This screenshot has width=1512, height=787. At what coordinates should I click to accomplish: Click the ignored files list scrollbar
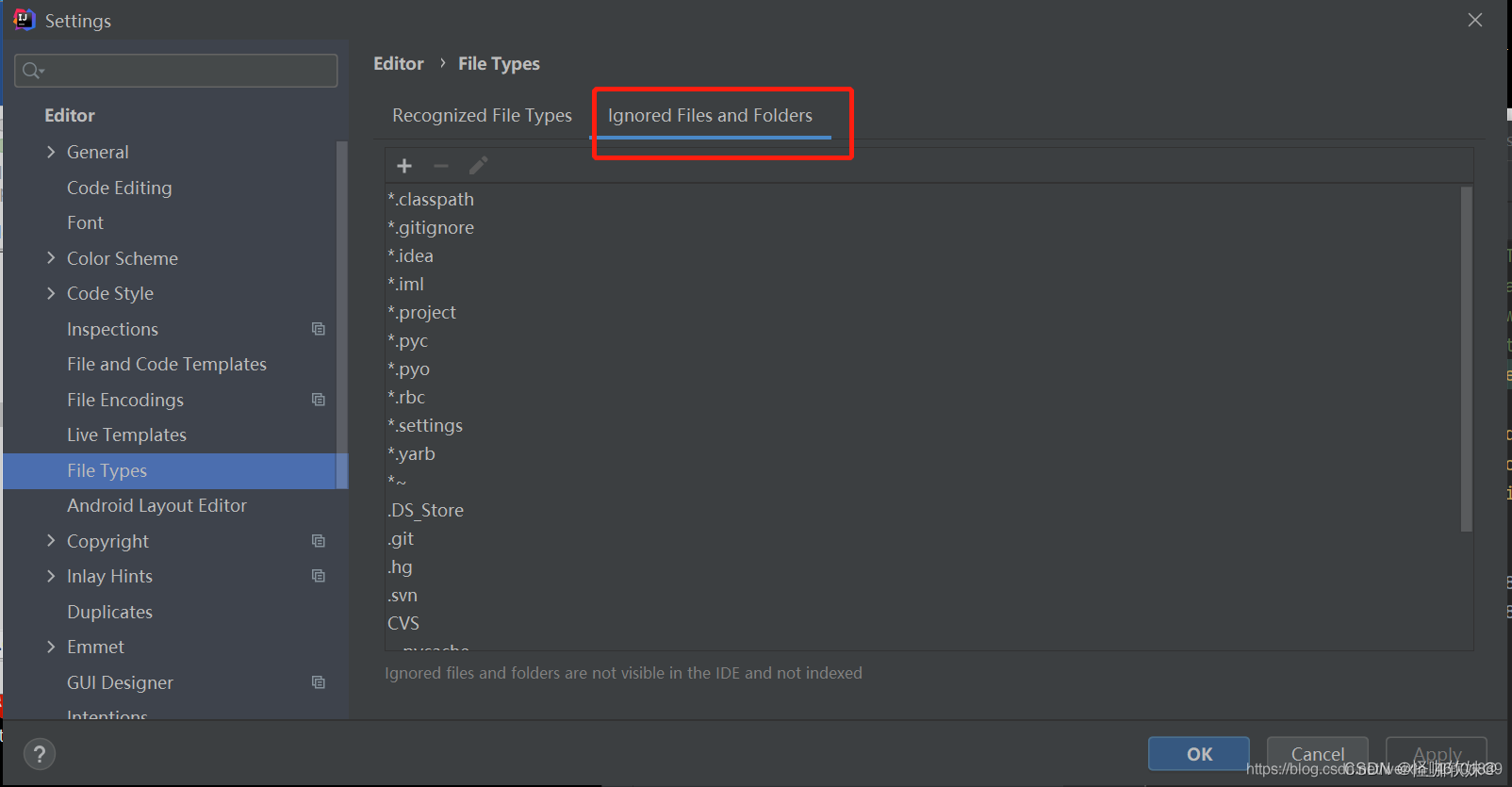click(1466, 358)
